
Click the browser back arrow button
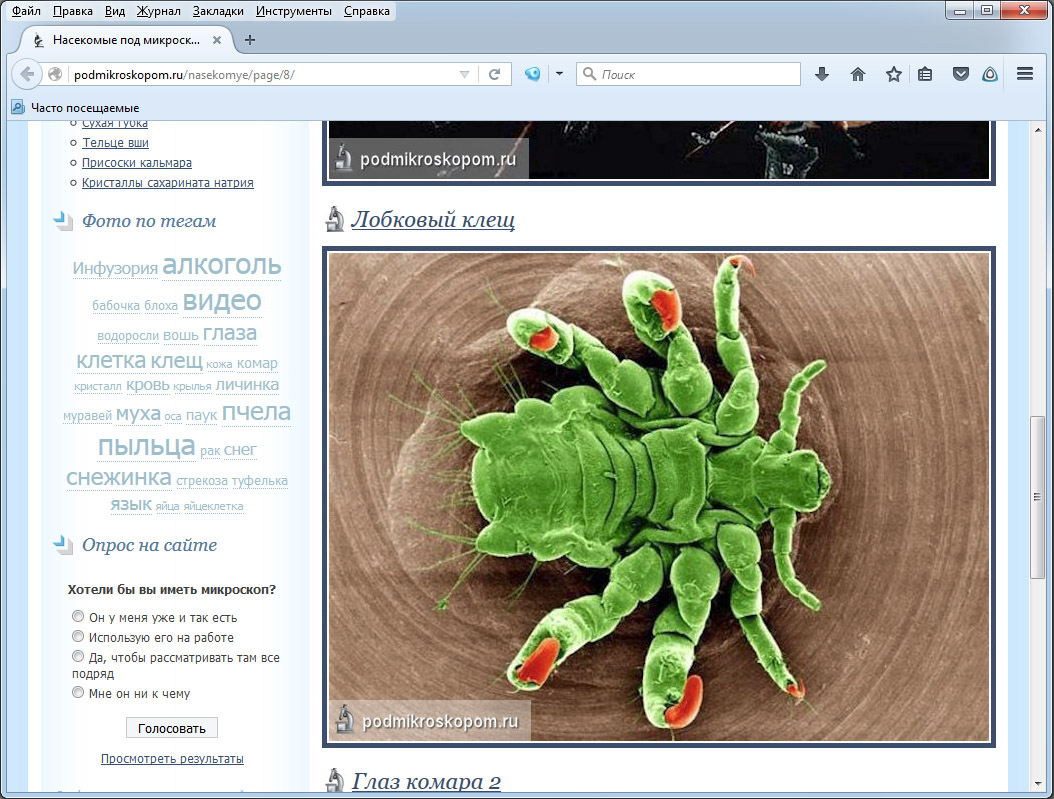[x=27, y=74]
